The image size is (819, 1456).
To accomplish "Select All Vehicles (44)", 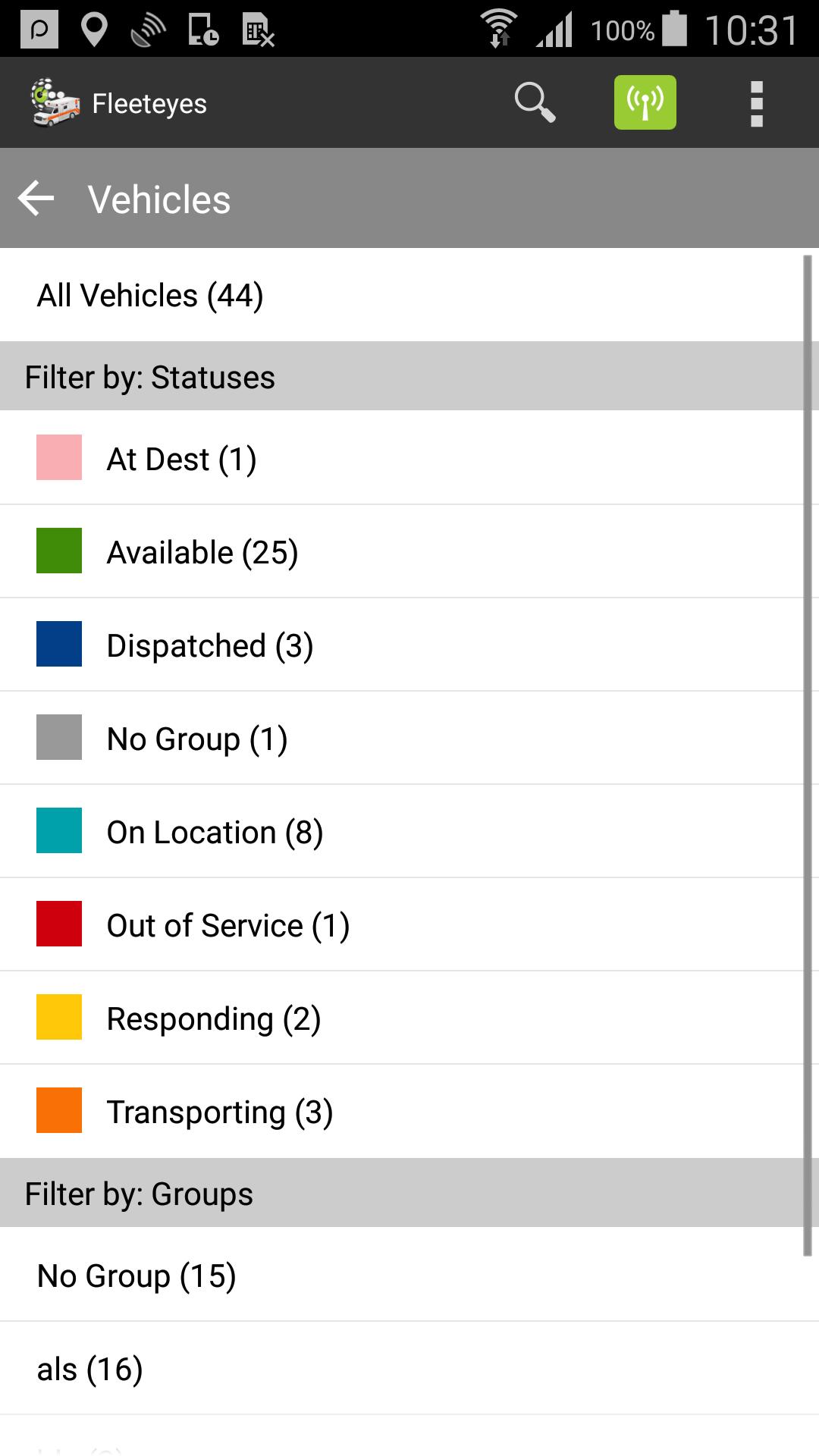I will (x=150, y=295).
